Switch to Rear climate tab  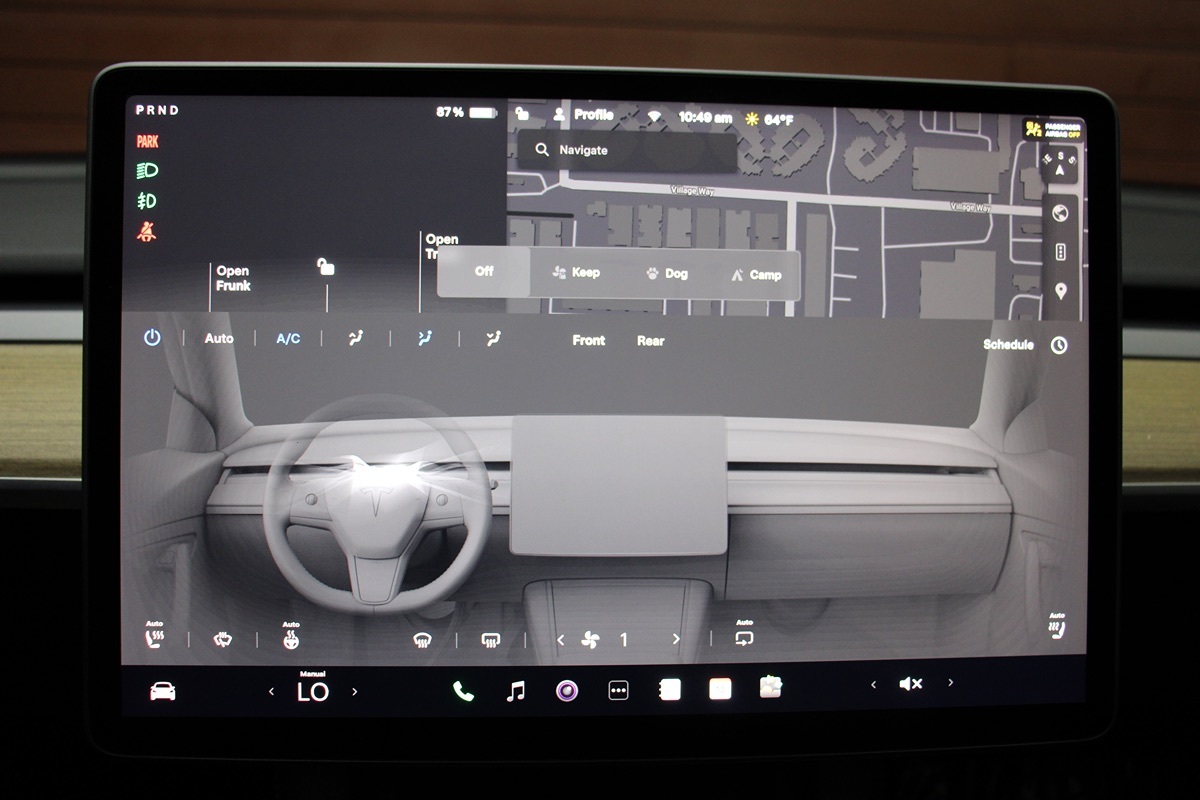tap(650, 341)
